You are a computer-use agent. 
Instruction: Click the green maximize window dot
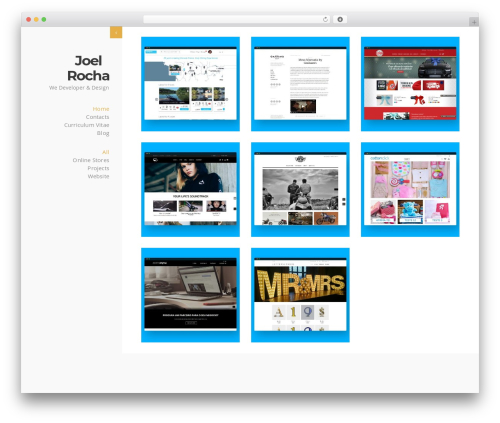44,19
